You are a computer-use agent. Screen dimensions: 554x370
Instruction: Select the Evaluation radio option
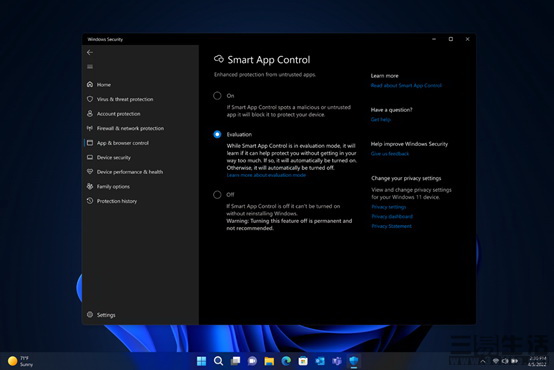coord(217,134)
